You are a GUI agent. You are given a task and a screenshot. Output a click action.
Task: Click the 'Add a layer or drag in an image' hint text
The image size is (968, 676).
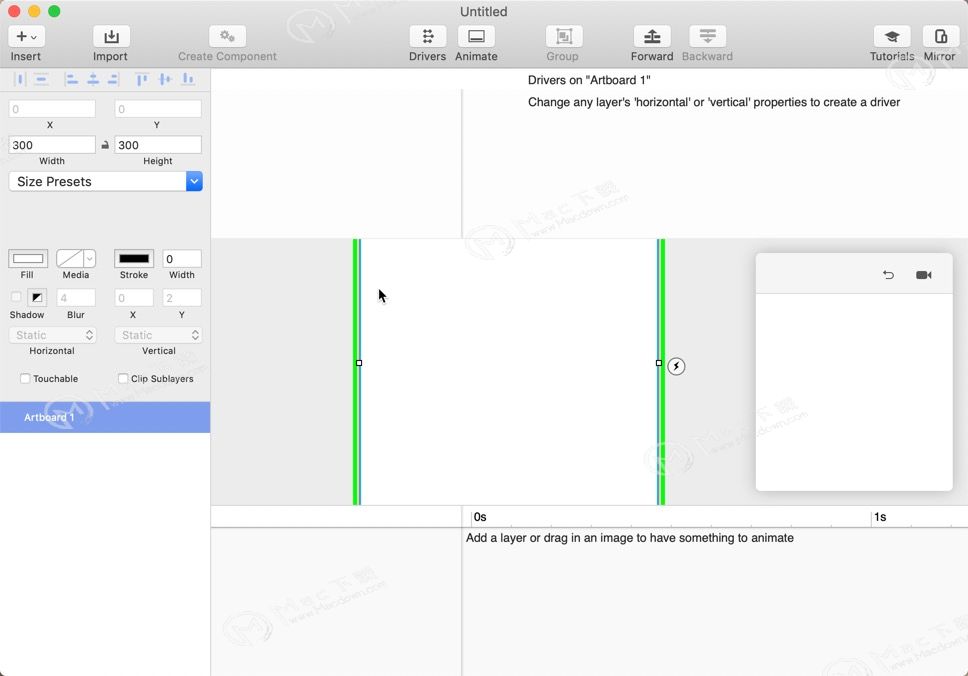(630, 538)
